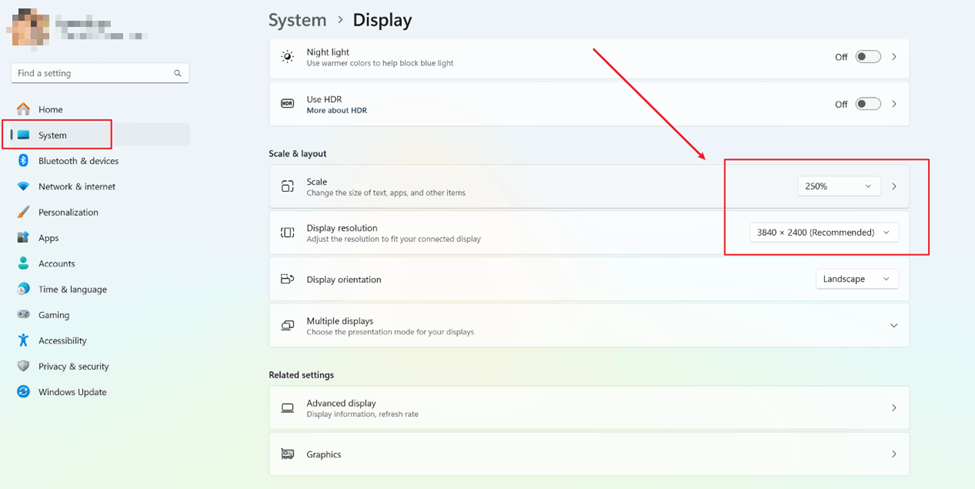The width and height of the screenshot is (975, 489).
Task: Click the Accounts person icon
Action: pos(24,263)
